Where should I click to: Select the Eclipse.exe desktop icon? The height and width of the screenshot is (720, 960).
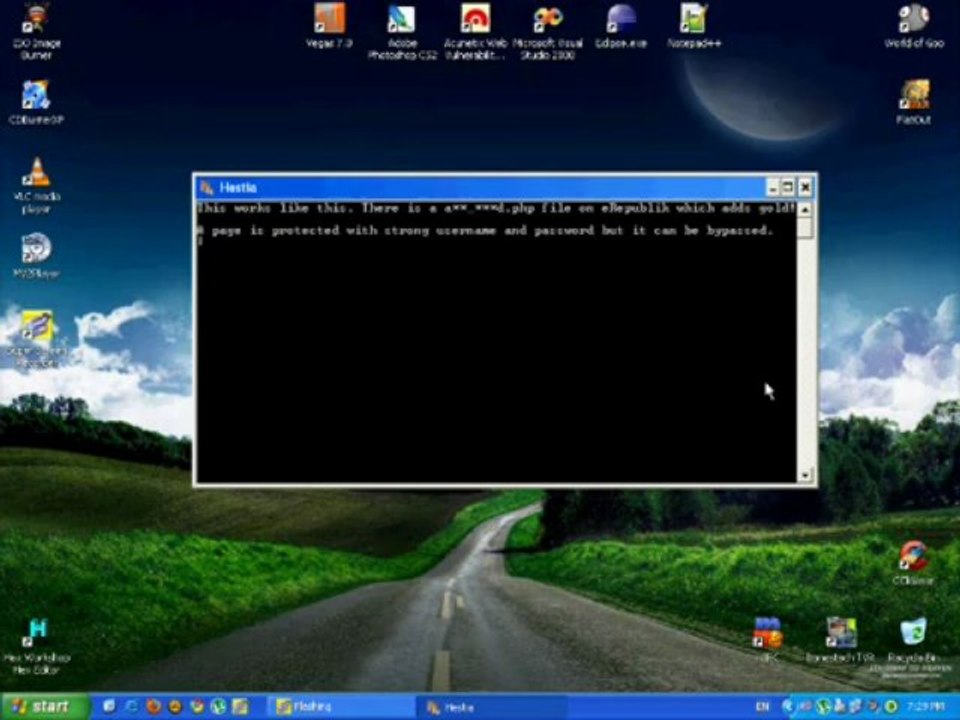(621, 26)
